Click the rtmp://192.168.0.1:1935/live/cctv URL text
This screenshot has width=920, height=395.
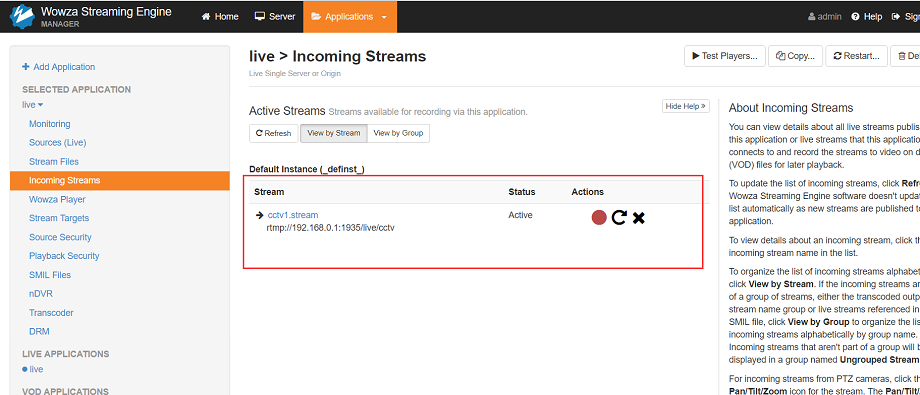click(x=330, y=228)
